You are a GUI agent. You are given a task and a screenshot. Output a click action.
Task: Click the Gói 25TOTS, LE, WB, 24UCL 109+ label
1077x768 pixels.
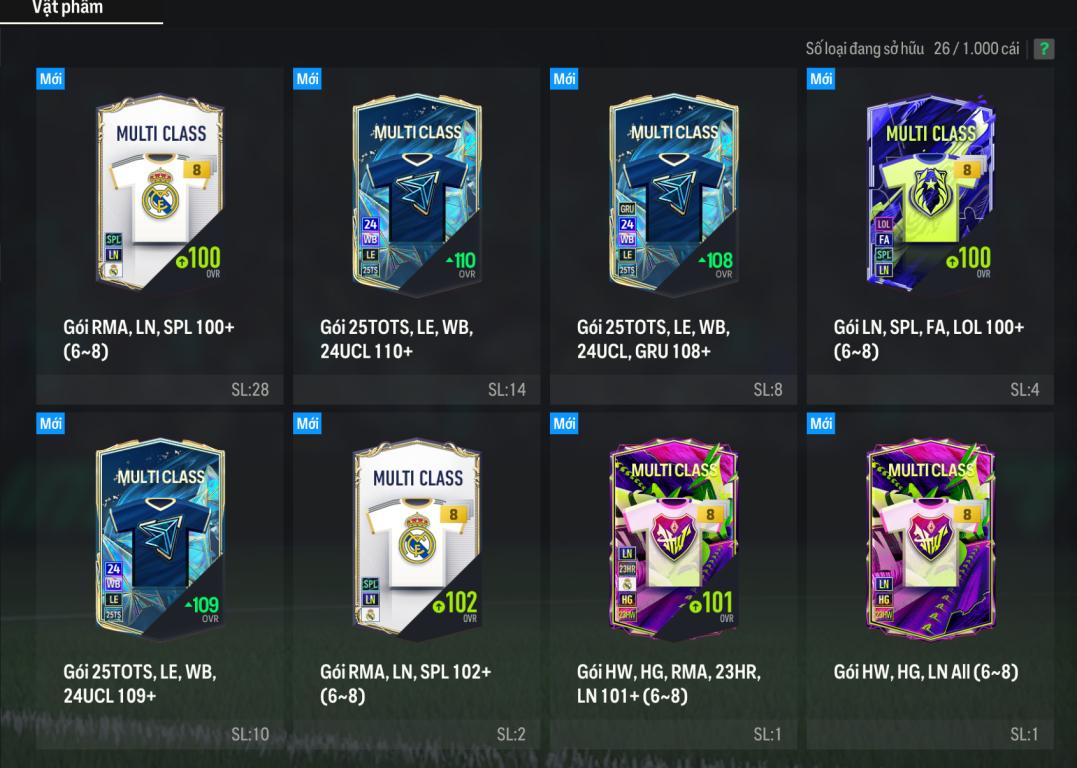(140, 684)
